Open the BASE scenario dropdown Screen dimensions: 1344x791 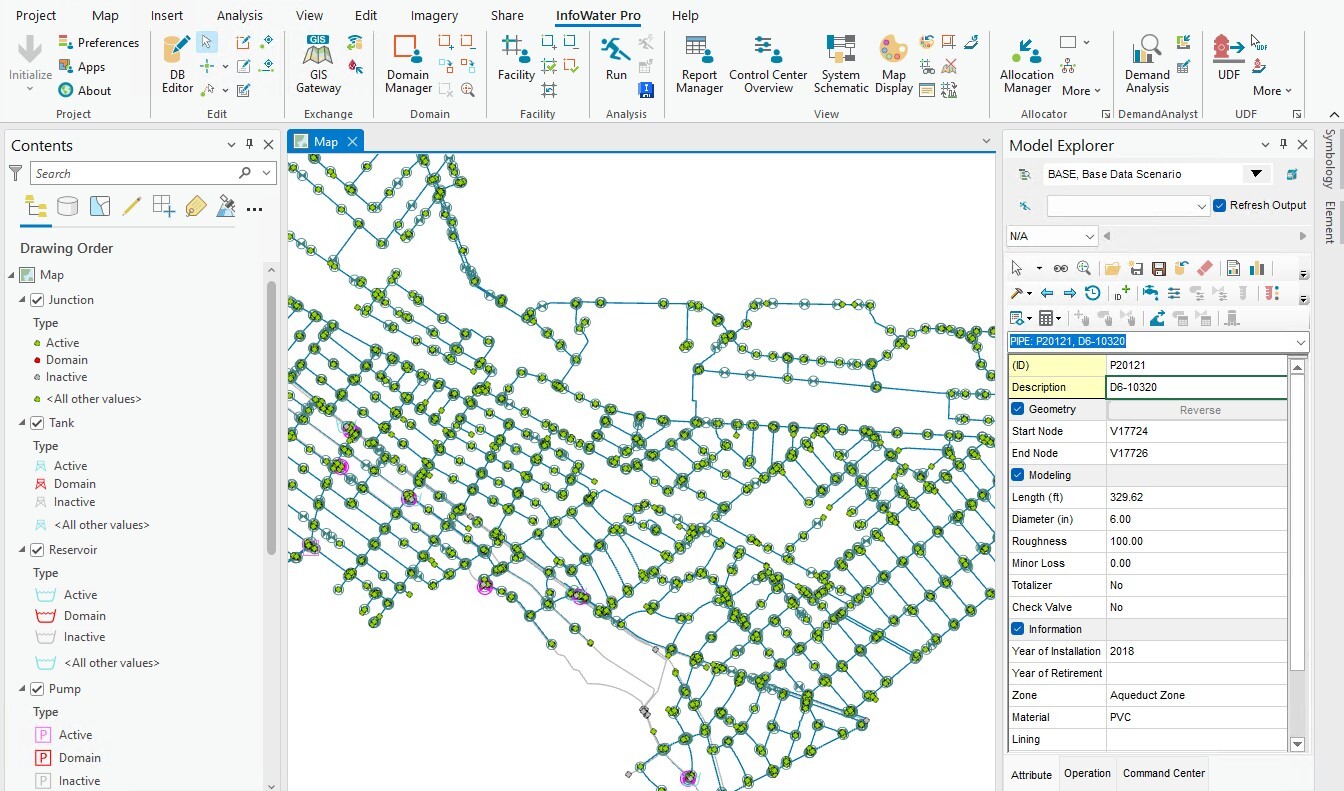point(1256,174)
